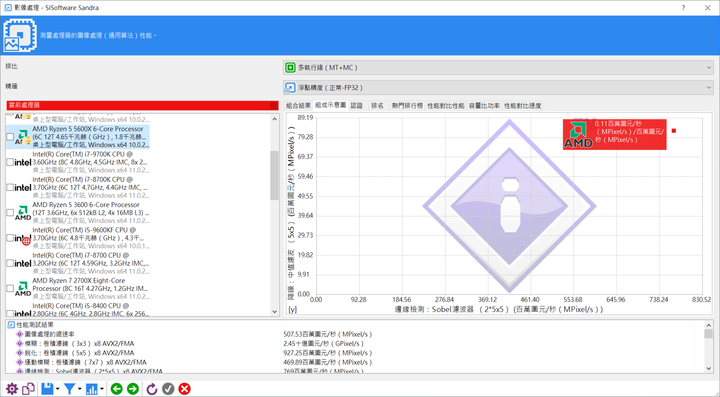Switch to the 容量比功率 tab

(484, 106)
